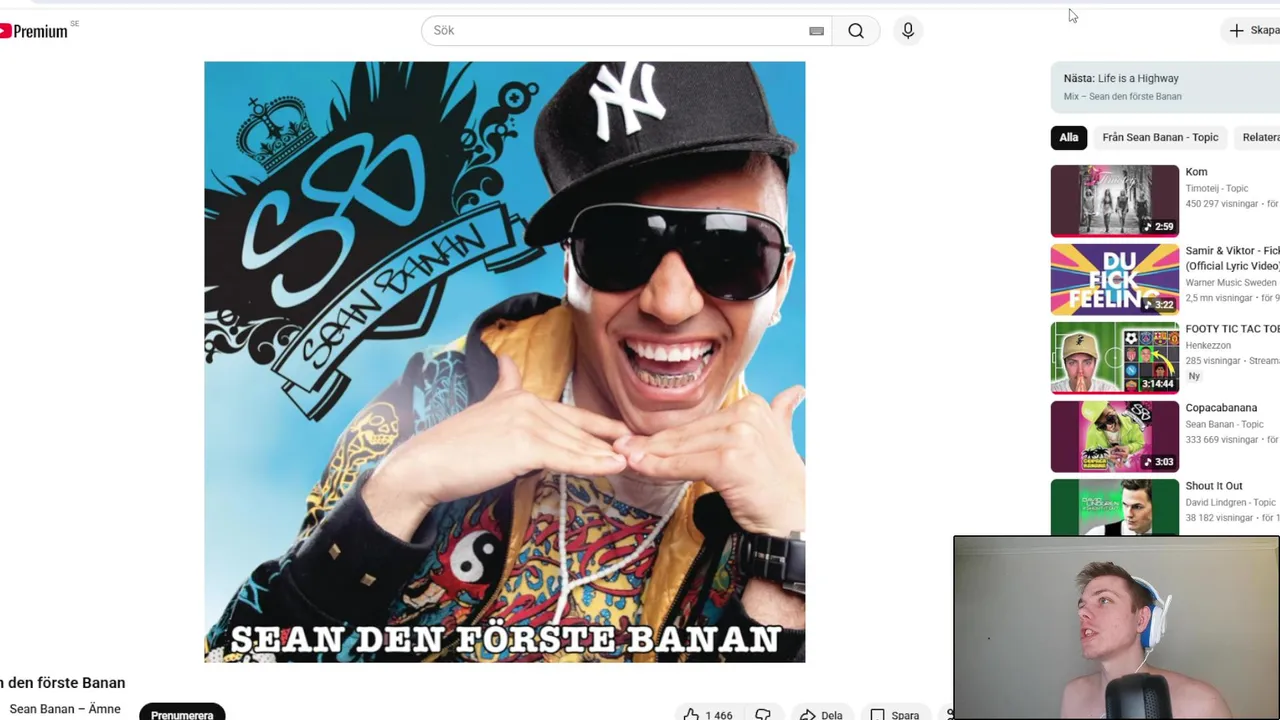Start voice search with microphone icon

908,31
